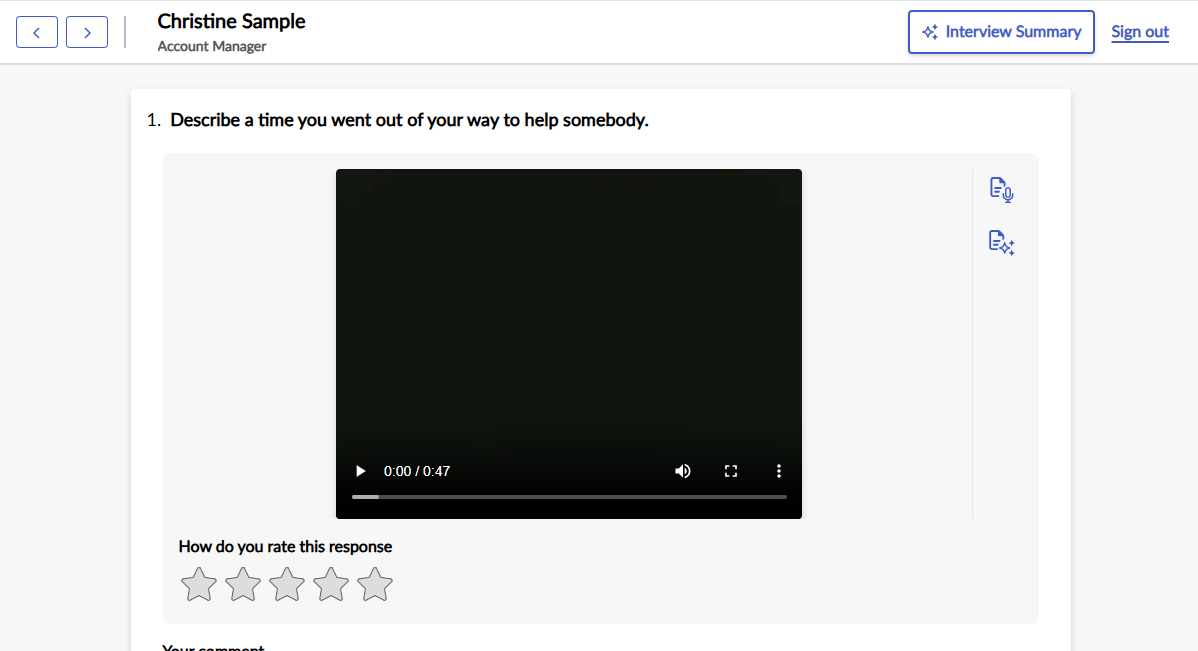
Task: Enter fullscreen on the video player
Action: (x=731, y=471)
